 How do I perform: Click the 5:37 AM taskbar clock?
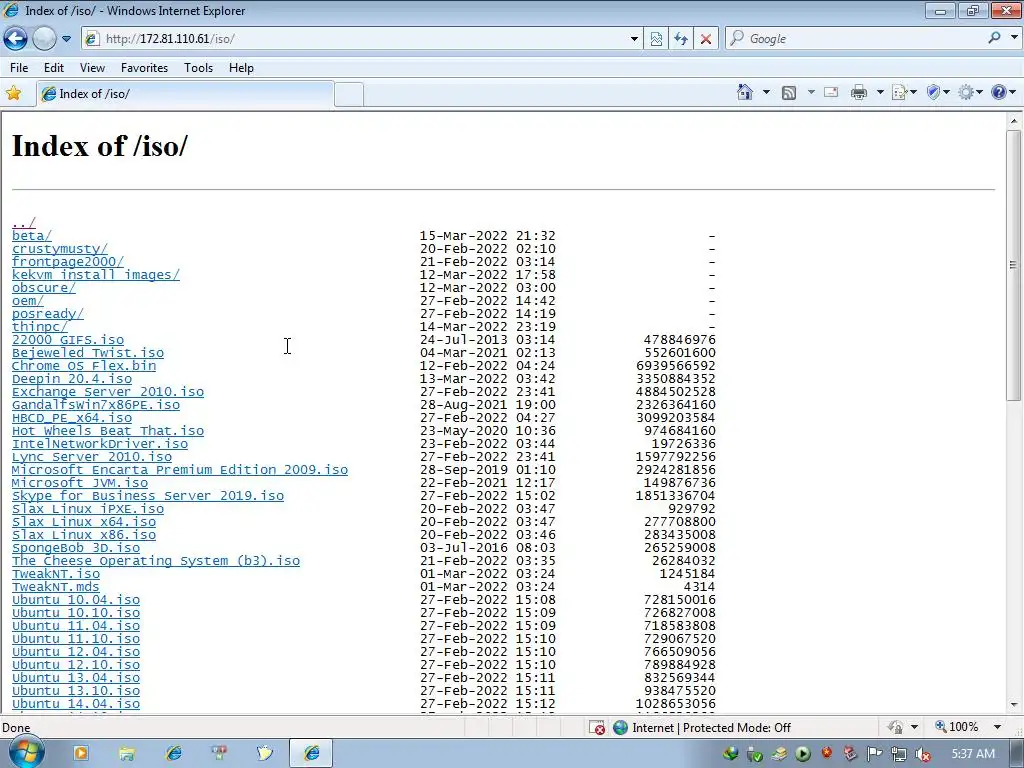(974, 754)
